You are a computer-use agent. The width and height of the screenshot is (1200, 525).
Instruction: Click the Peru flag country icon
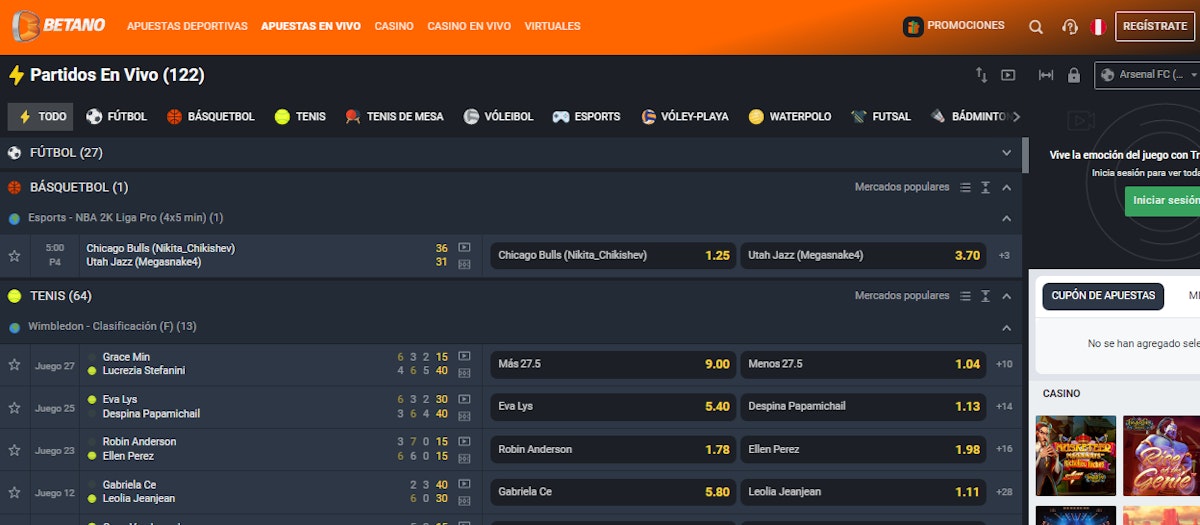tap(1097, 27)
